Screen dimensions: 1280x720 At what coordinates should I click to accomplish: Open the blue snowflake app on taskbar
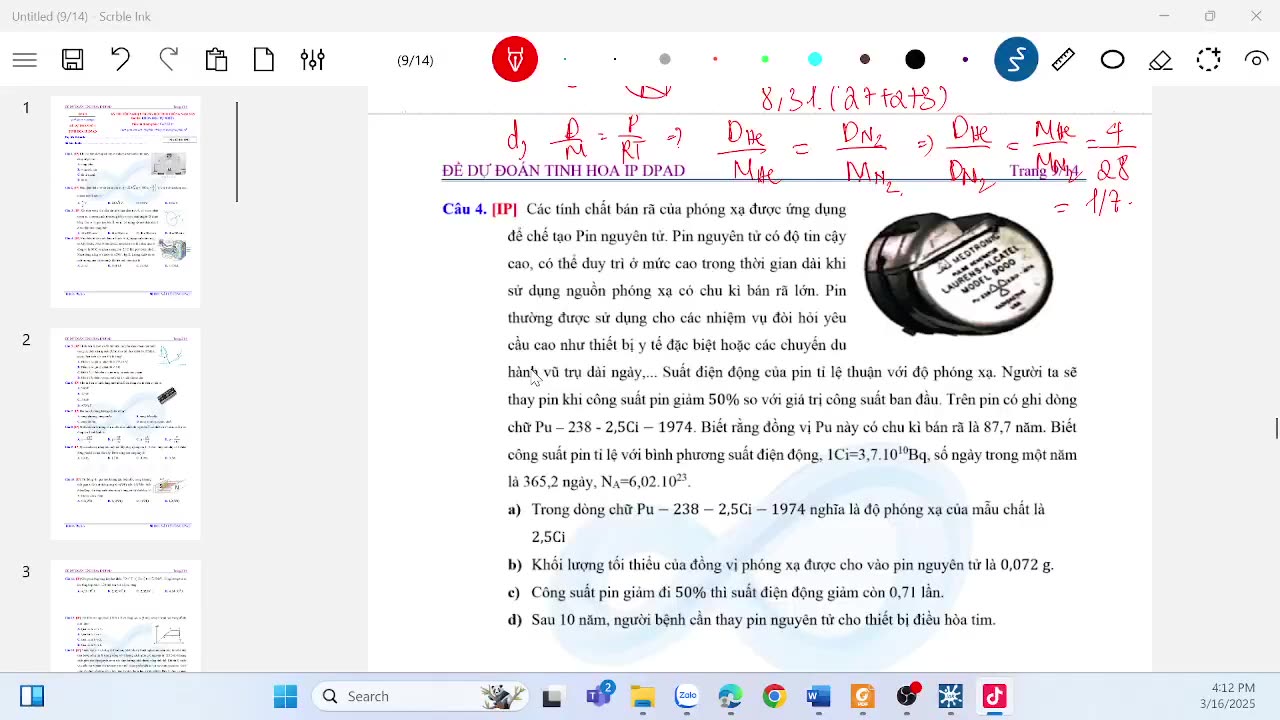pos(950,696)
